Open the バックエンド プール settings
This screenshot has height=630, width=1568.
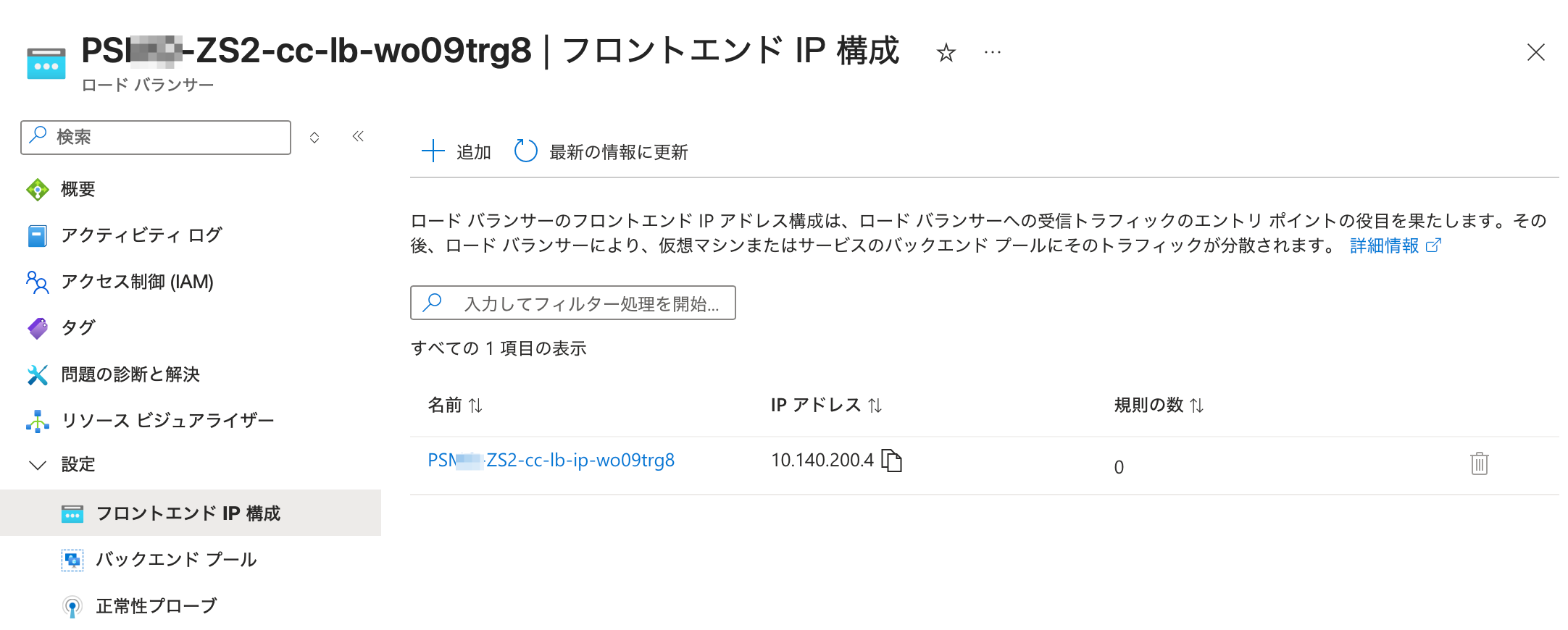coord(177,559)
